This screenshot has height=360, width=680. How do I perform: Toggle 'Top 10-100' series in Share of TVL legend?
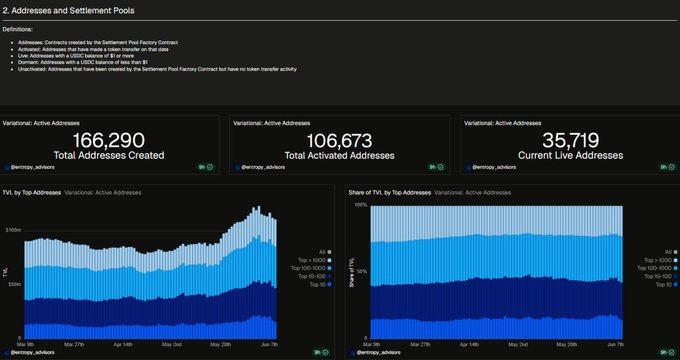pos(661,276)
